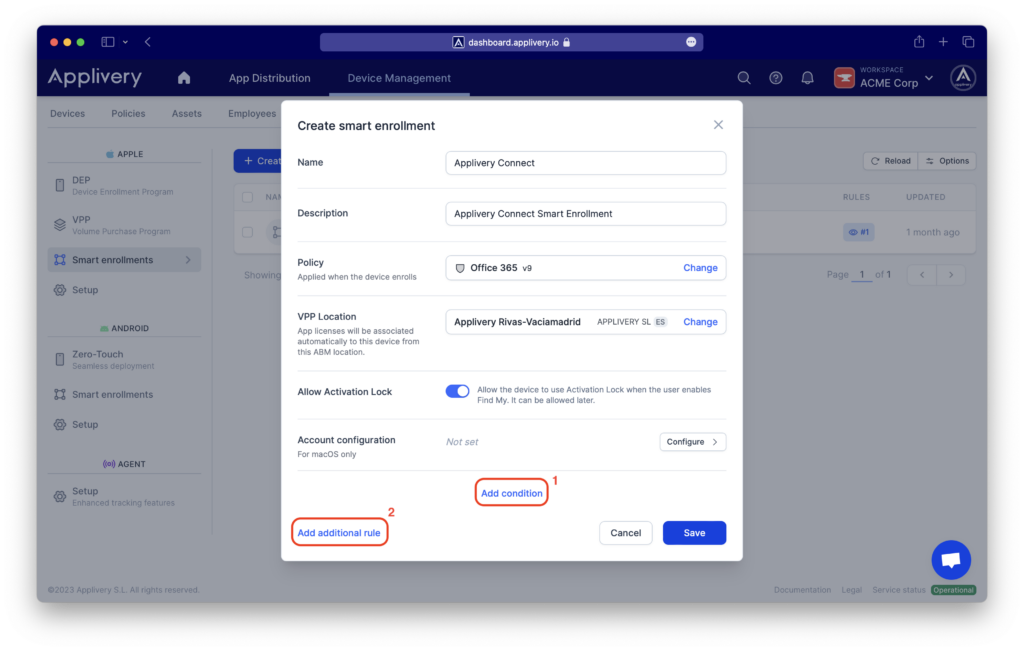
Task: Open Assets subtab
Action: click(x=186, y=114)
